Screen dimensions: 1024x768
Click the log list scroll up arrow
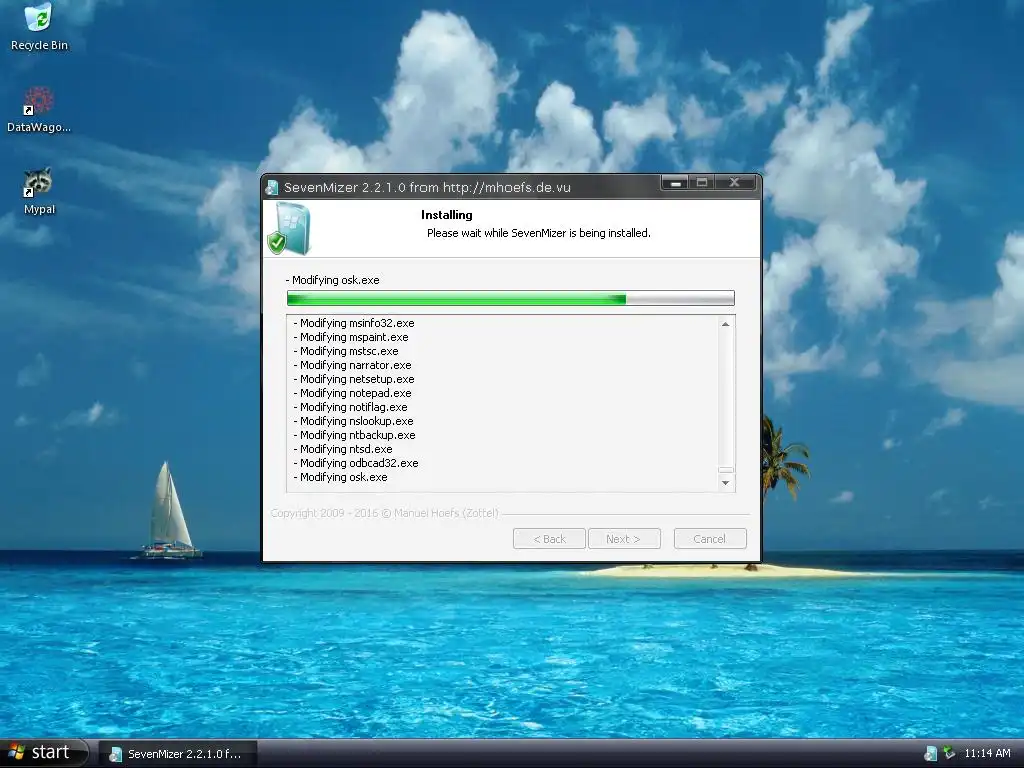(x=726, y=324)
